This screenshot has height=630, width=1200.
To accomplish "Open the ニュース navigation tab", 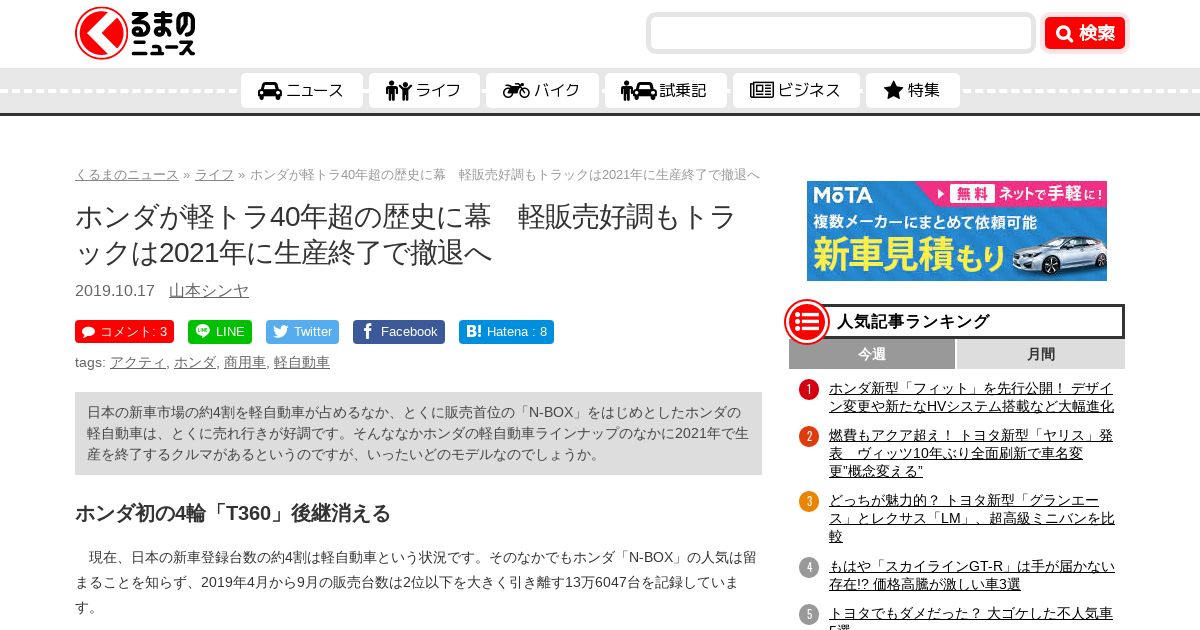I will 301,90.
